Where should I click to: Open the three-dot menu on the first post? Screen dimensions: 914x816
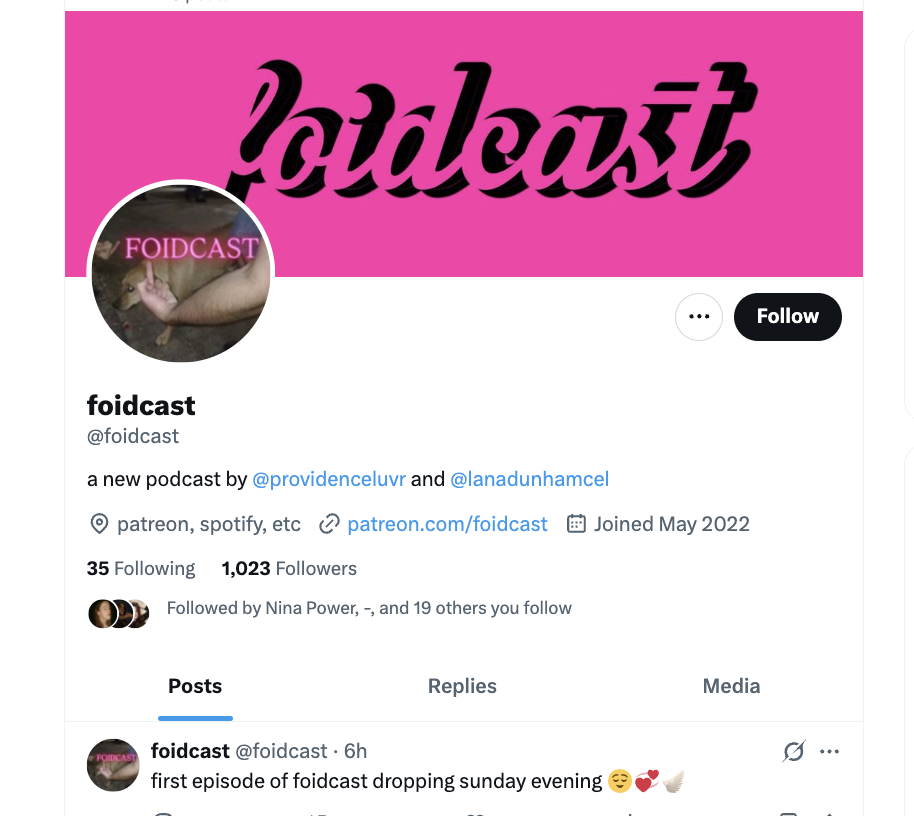[x=829, y=751]
